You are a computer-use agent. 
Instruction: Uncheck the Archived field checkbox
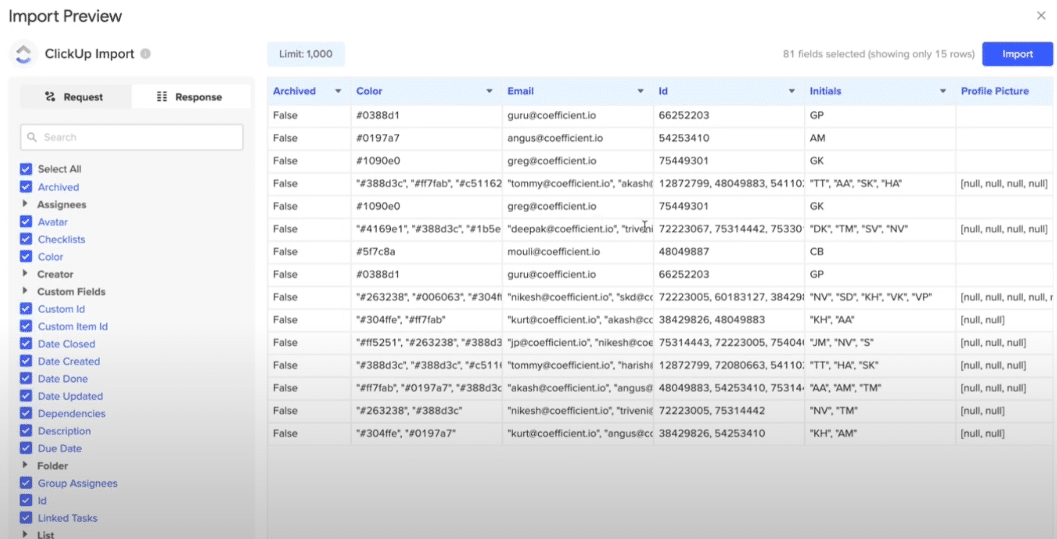[x=26, y=187]
